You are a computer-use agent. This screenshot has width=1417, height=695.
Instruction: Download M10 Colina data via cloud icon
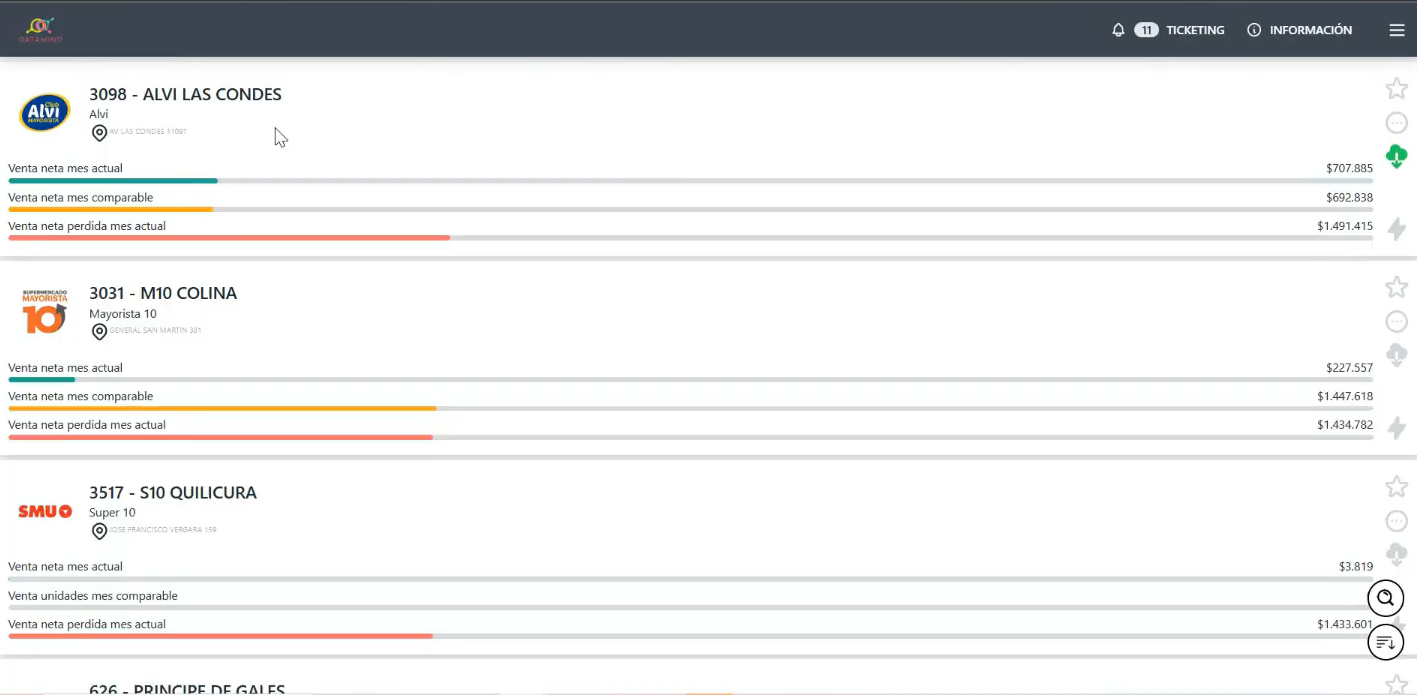click(1396, 356)
